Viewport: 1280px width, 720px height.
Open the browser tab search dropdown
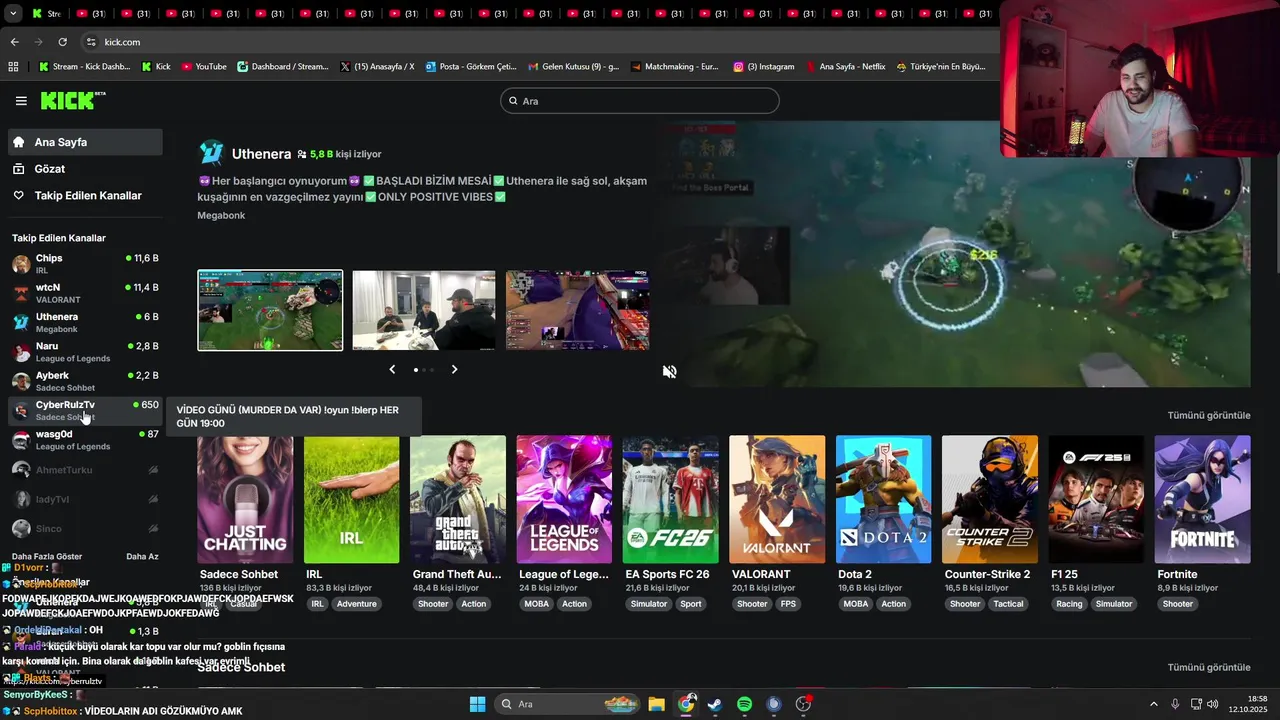point(13,14)
